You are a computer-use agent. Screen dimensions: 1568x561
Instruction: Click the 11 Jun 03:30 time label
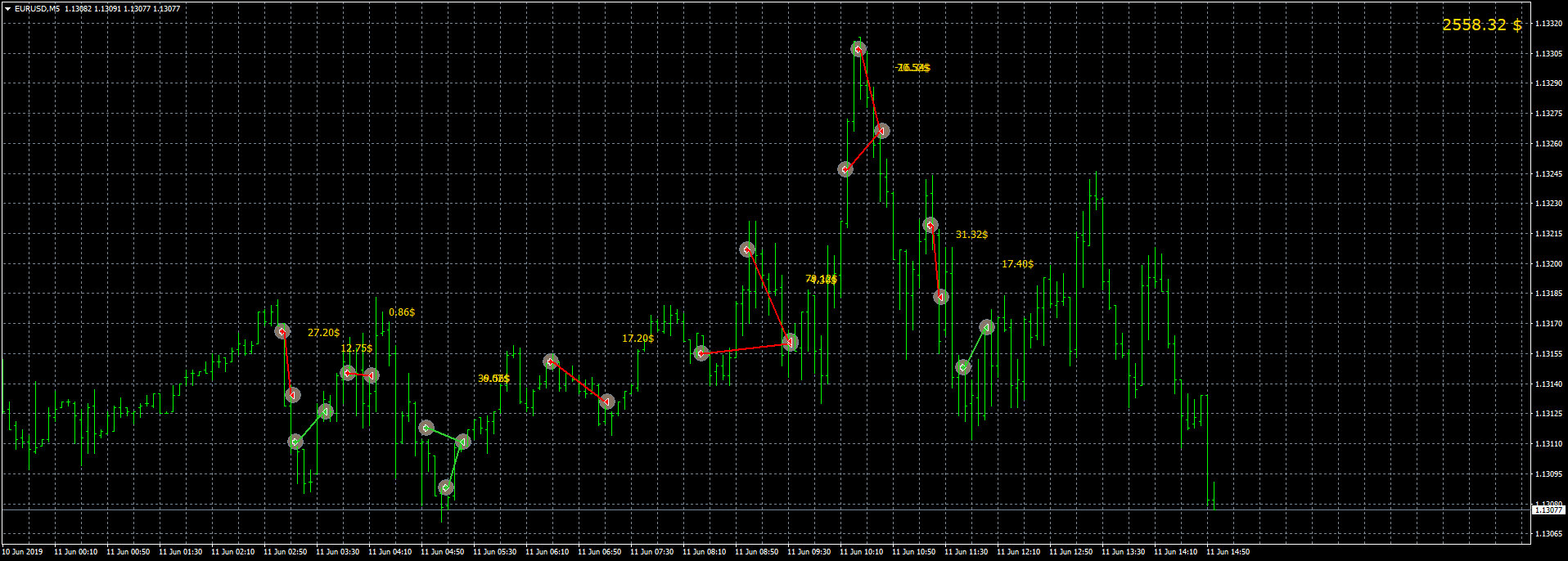tap(337, 552)
